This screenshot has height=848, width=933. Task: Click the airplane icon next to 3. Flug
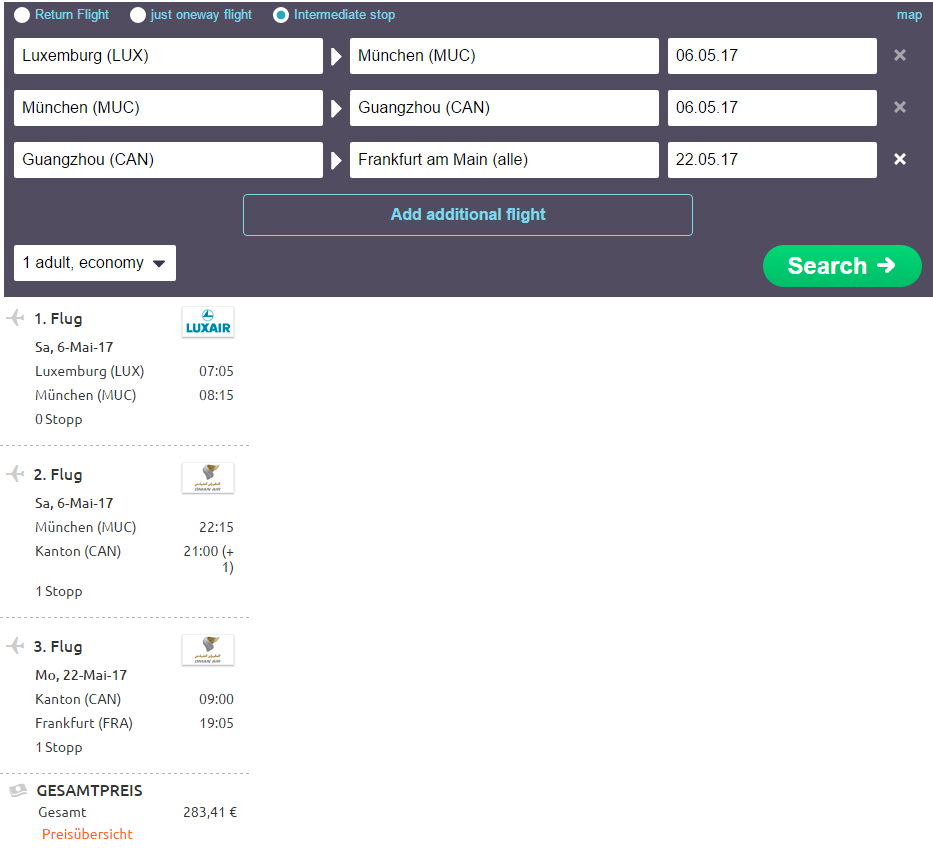15,646
